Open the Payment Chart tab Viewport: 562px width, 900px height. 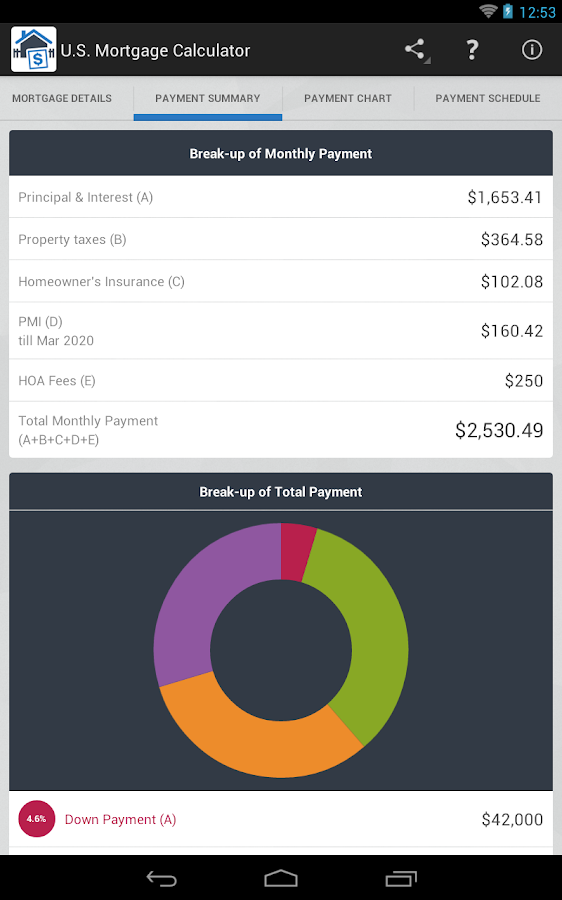pyautogui.click(x=348, y=98)
